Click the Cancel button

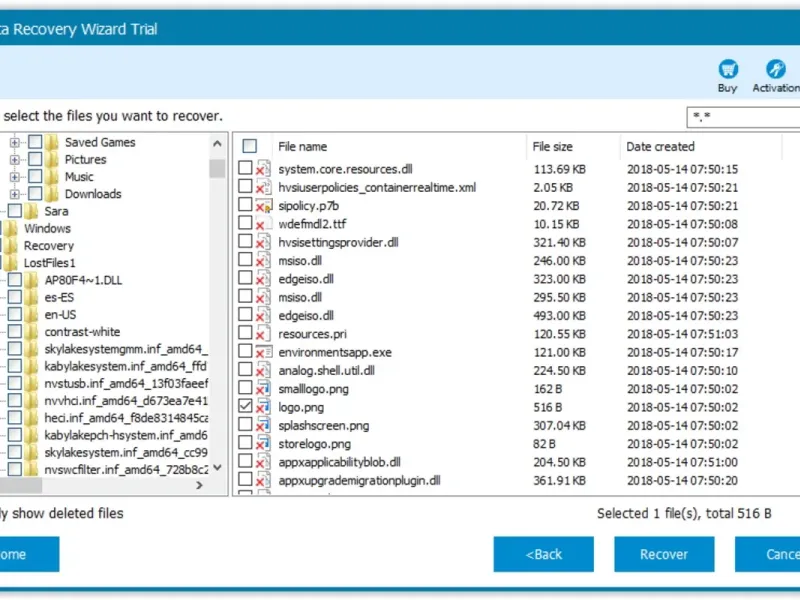coord(767,554)
